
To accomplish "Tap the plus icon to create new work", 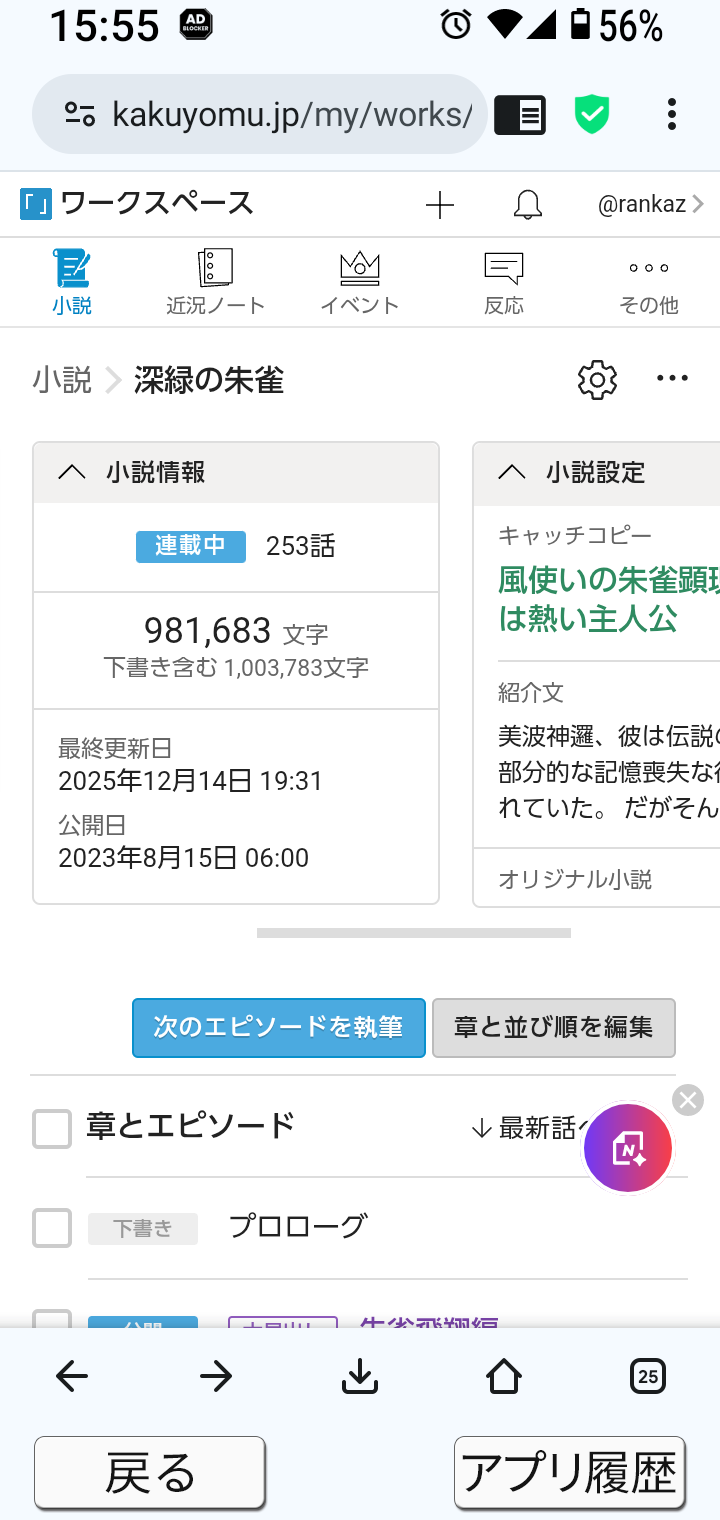I will (439, 206).
